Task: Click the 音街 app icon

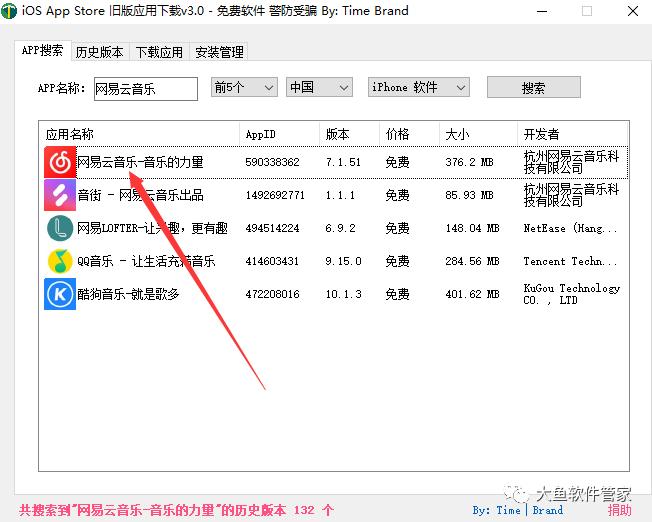Action: click(60, 195)
